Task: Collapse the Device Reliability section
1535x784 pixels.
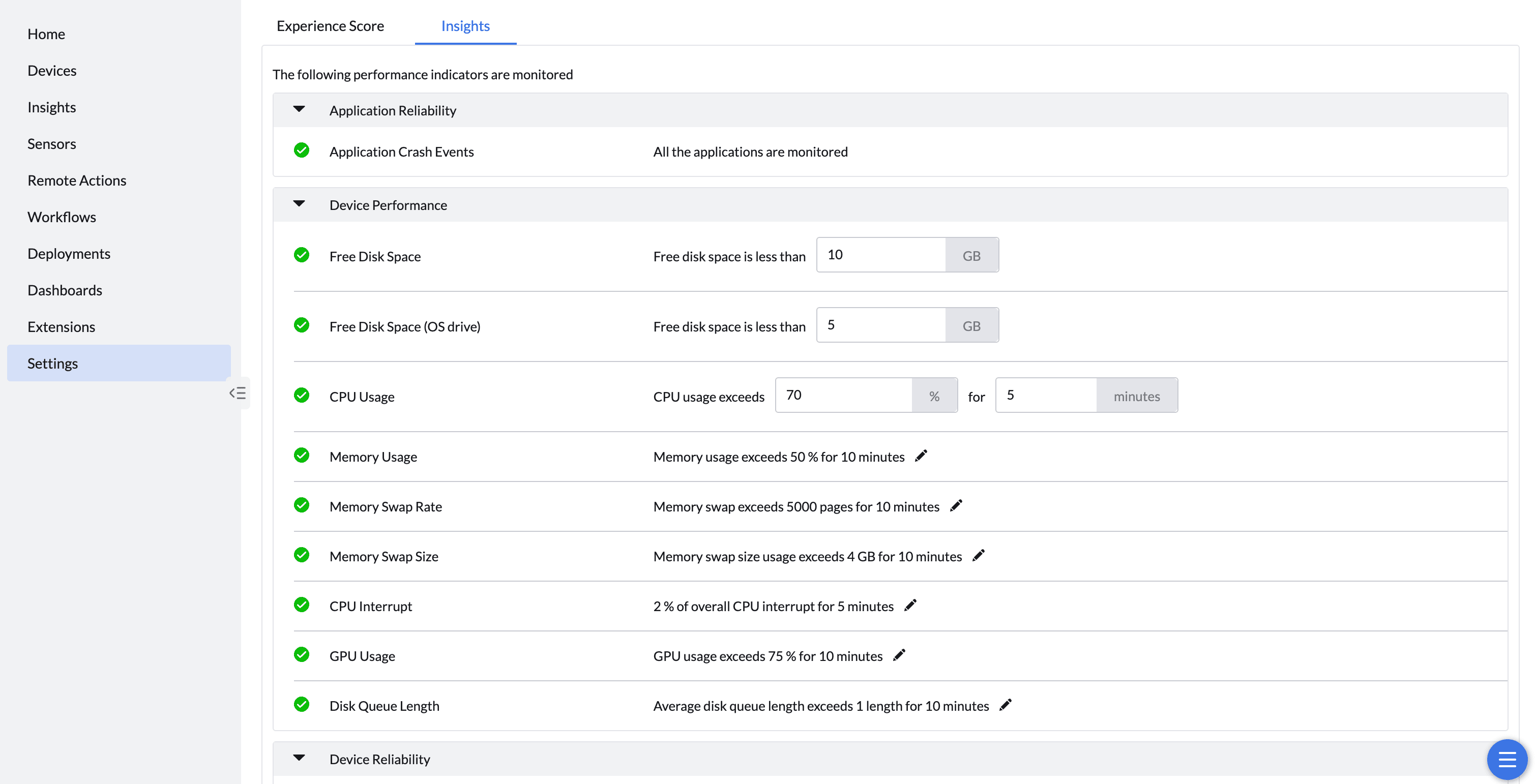Action: [x=299, y=758]
